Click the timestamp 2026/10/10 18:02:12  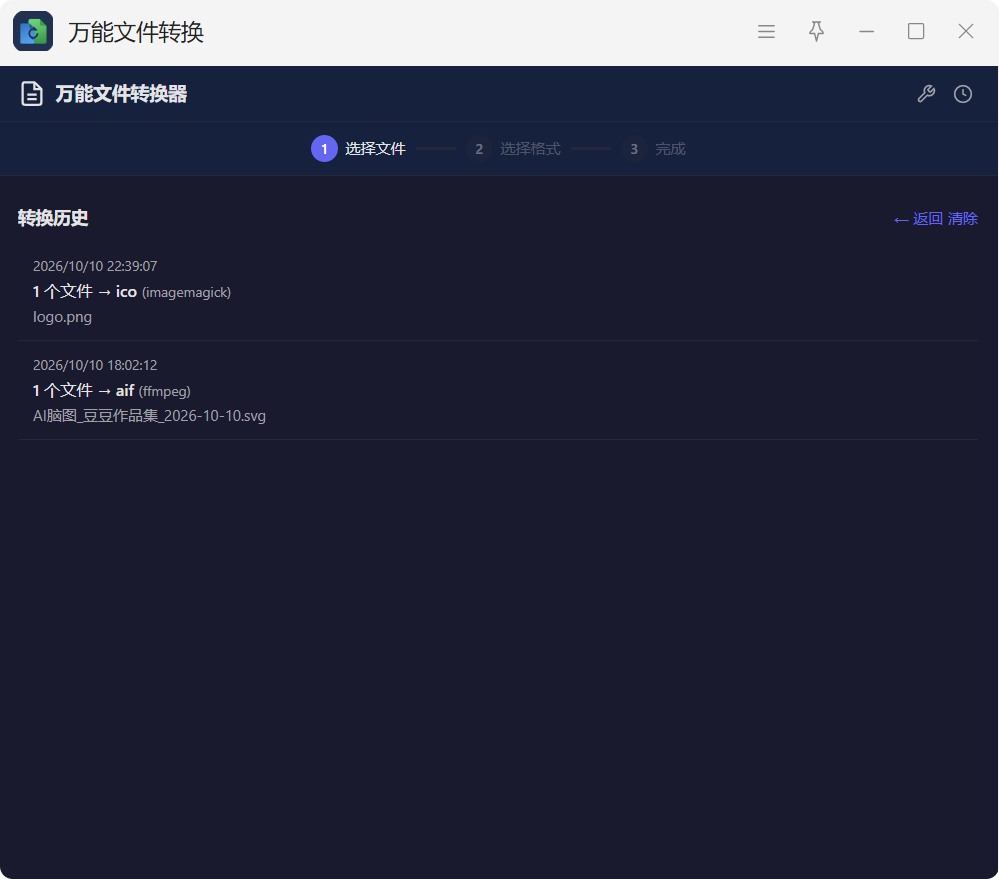[x=95, y=365]
